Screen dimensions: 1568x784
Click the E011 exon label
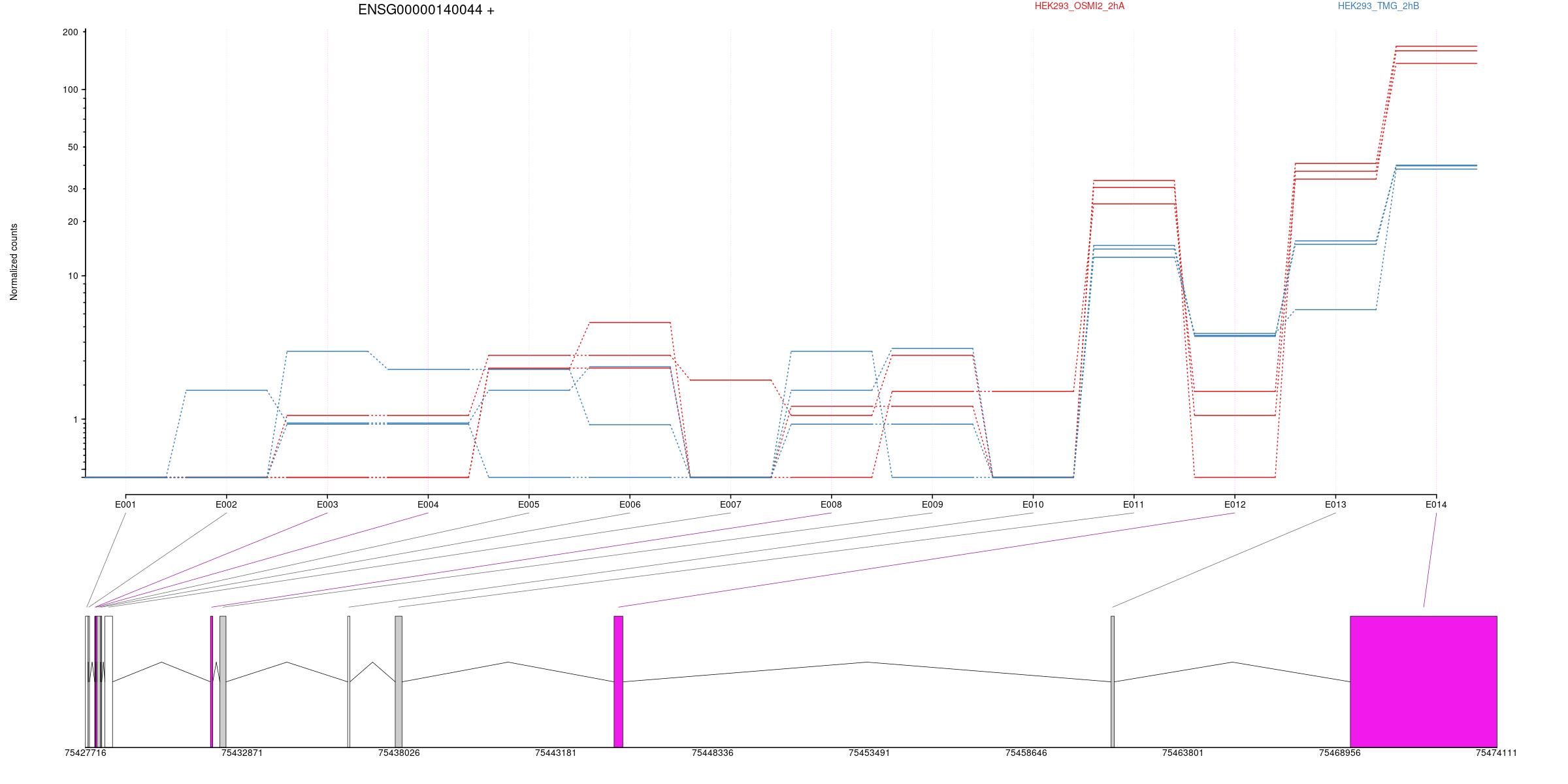(1134, 504)
